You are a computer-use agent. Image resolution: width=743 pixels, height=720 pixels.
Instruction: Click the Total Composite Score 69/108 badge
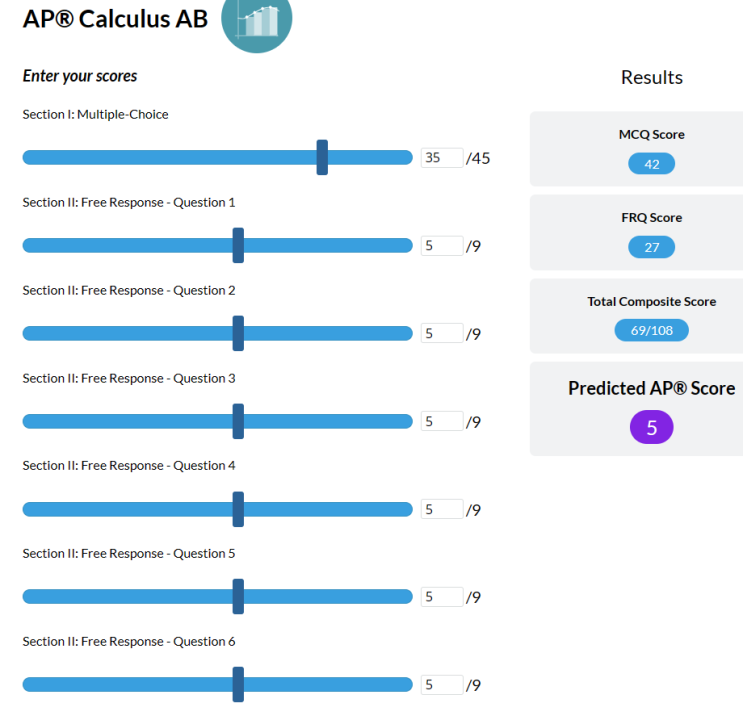(x=651, y=330)
